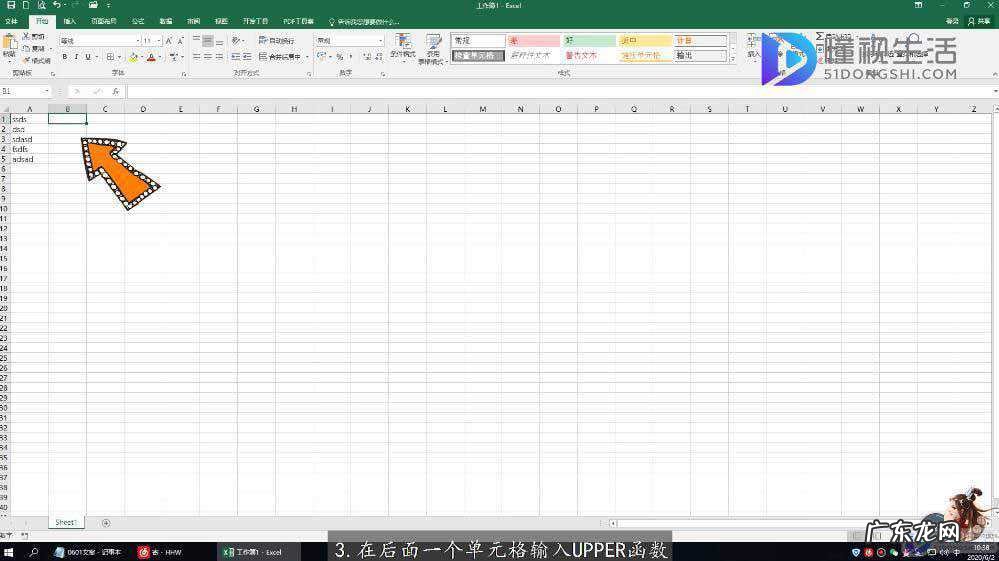
Task: Open the number format dropdown
Action: (x=381, y=41)
